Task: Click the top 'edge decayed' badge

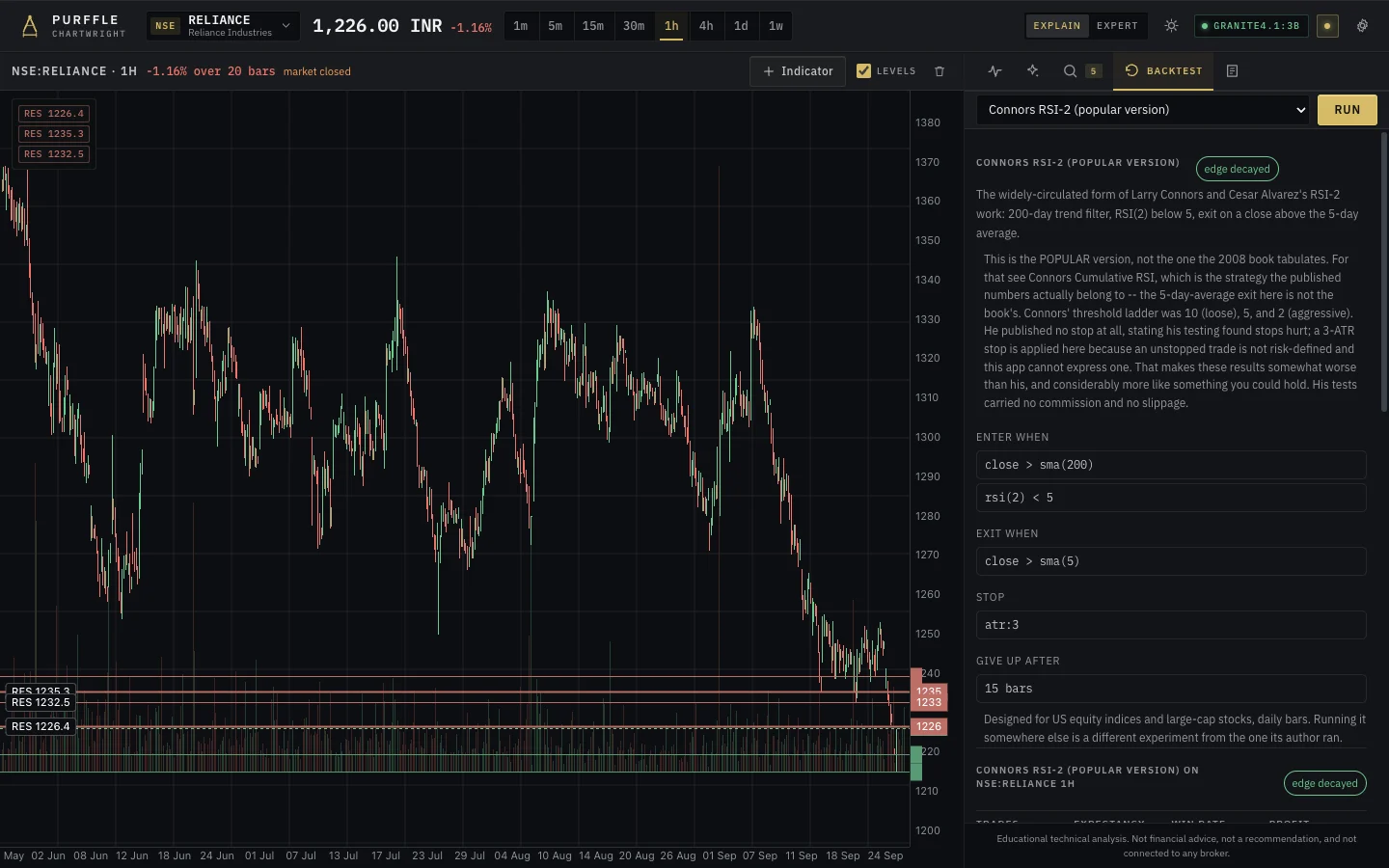Action: pyautogui.click(x=1237, y=169)
